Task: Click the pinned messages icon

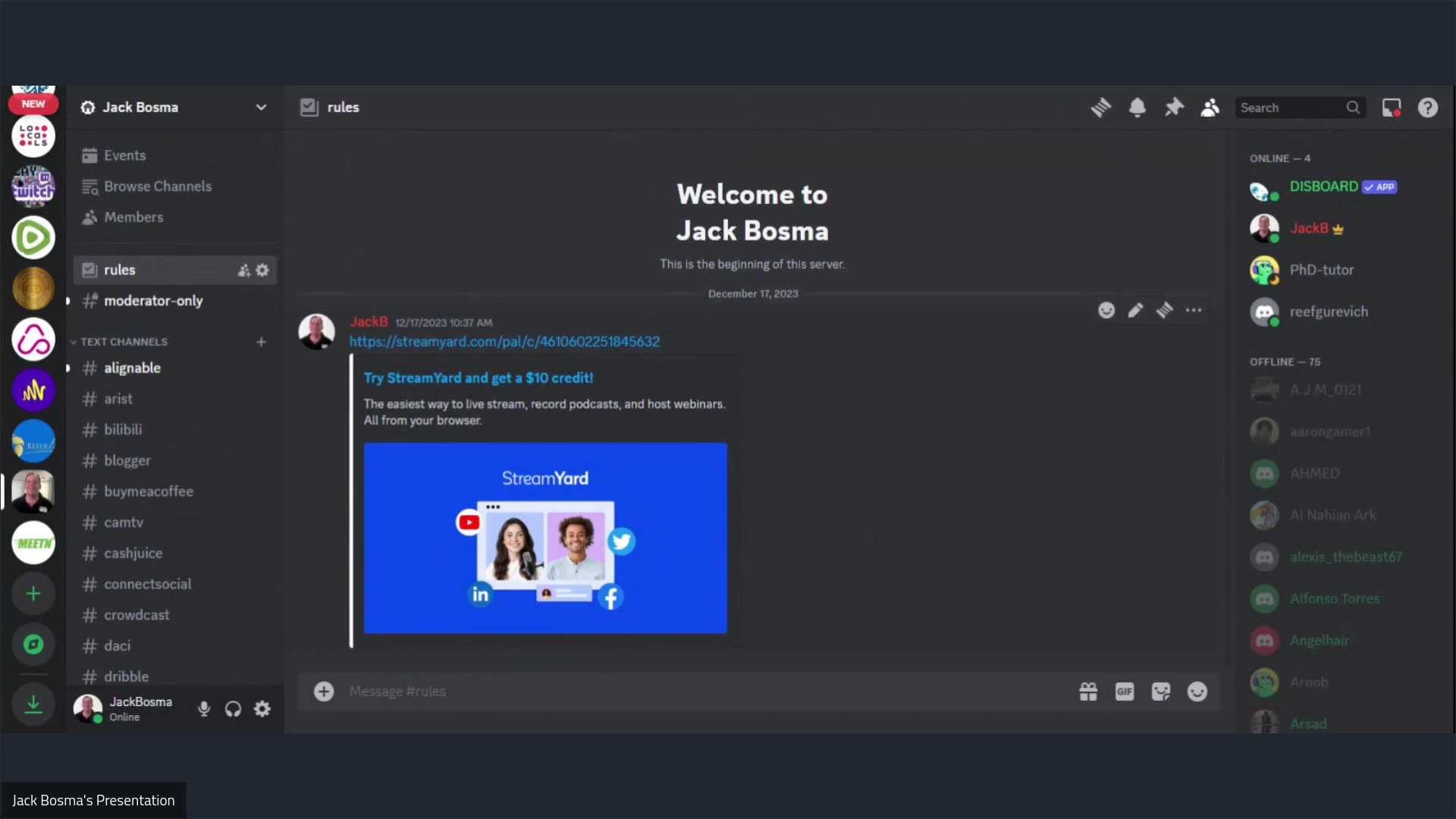Action: pos(1174,107)
